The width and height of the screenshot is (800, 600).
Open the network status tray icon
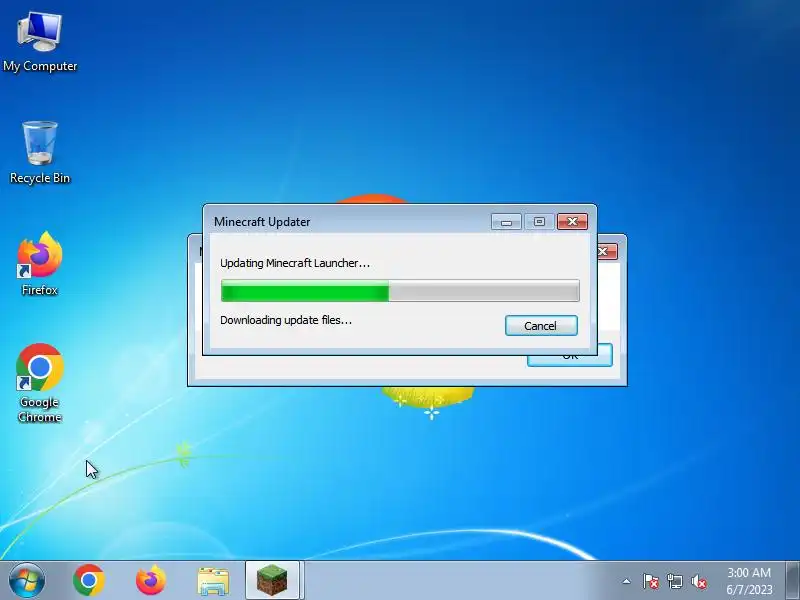pos(674,581)
